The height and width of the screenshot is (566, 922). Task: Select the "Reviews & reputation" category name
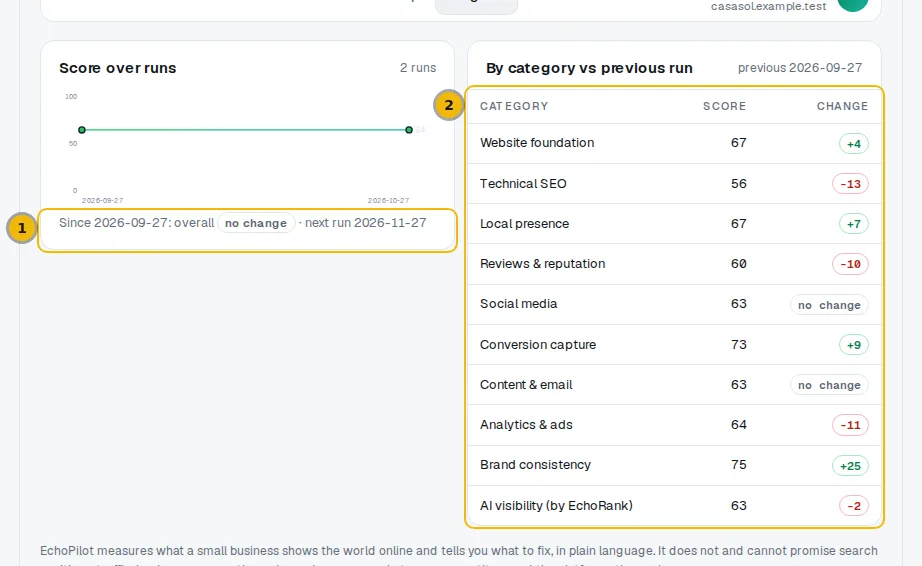click(542, 264)
